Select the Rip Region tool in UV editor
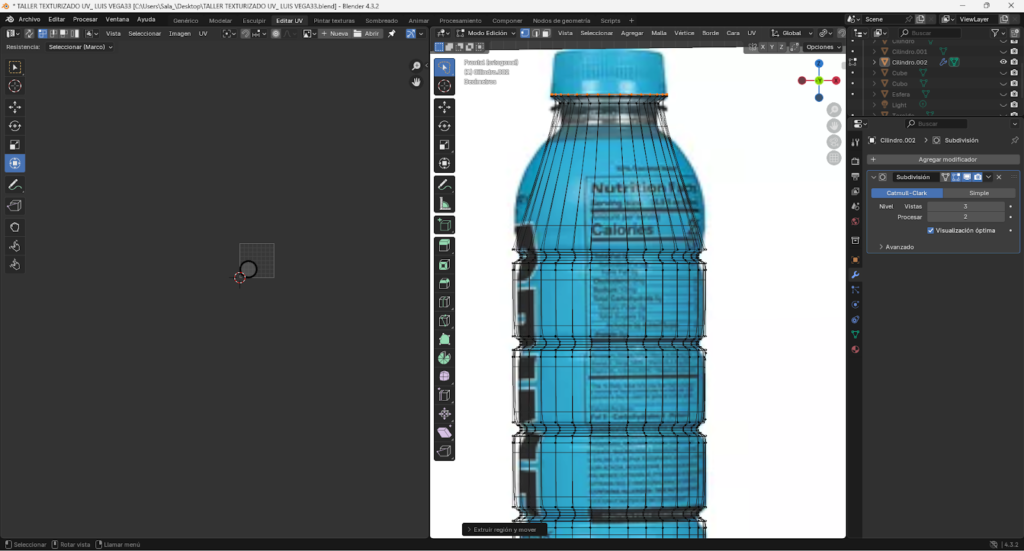Viewport: 1024px width, 551px height. [x=15, y=206]
